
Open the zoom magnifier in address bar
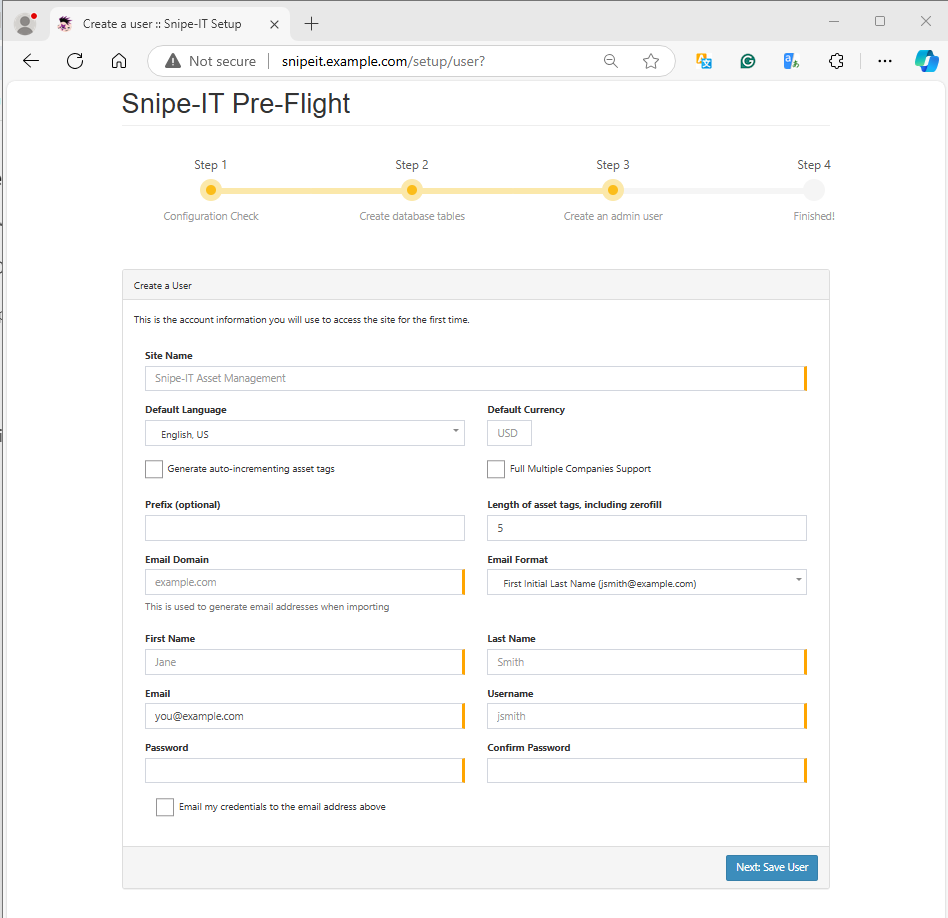coord(611,61)
